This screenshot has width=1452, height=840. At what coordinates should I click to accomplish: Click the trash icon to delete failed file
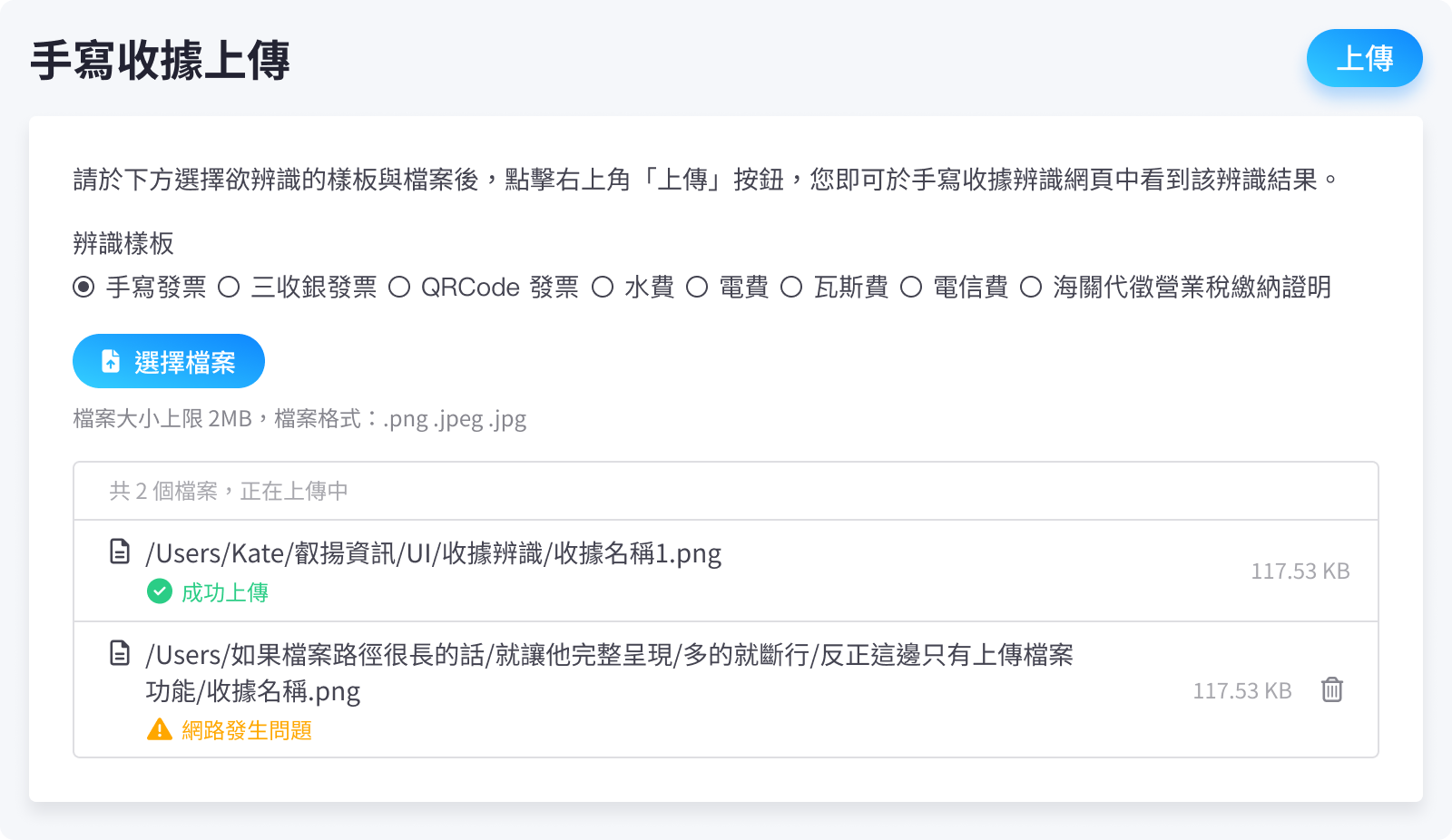(1331, 690)
